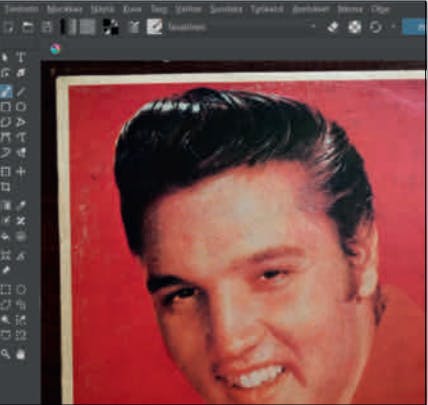The width and height of the screenshot is (428, 405).
Task: Select the Text tool
Action: click(x=21, y=57)
